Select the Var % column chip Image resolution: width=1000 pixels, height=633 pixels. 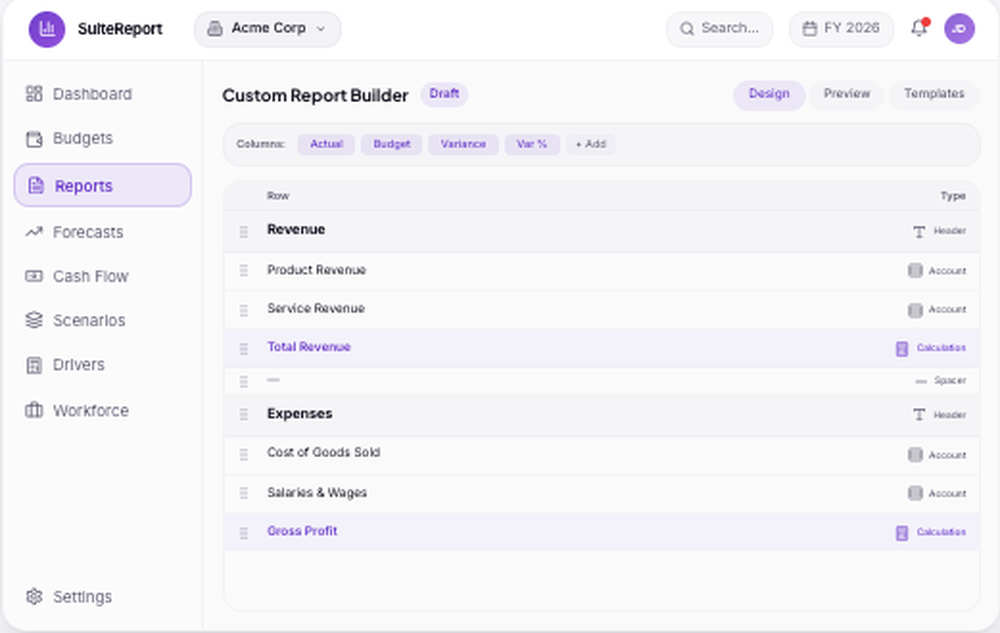(532, 144)
